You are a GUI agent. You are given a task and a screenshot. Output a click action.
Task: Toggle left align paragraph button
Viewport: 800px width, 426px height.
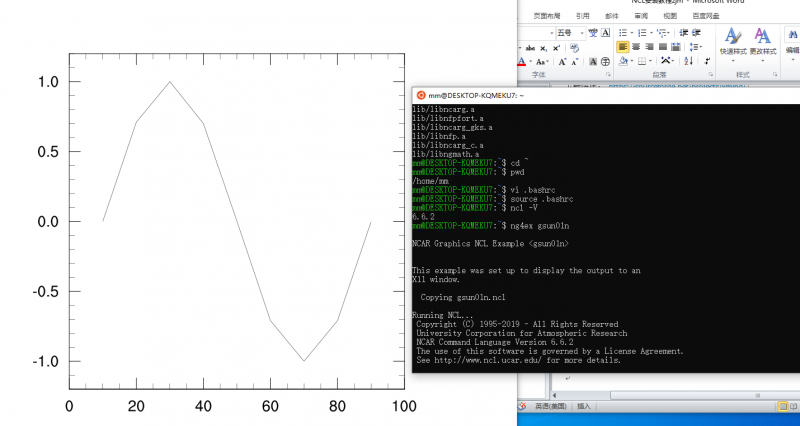(623, 47)
